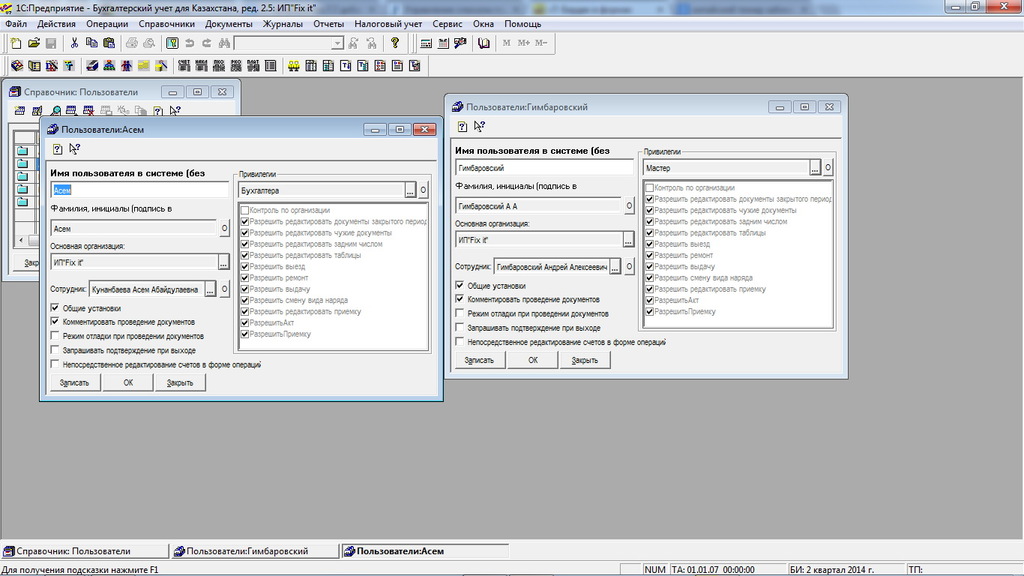Screen dimensions: 1024x576
Task: Click the O button beside Сотрудник in Асем window
Action: (x=224, y=289)
